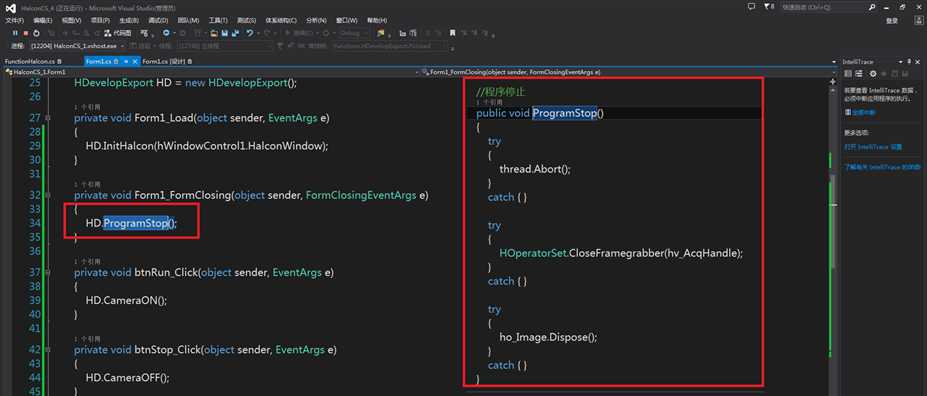The image size is (927, 396).
Task: Open the 体系结构(C) menu
Action: 281,20
